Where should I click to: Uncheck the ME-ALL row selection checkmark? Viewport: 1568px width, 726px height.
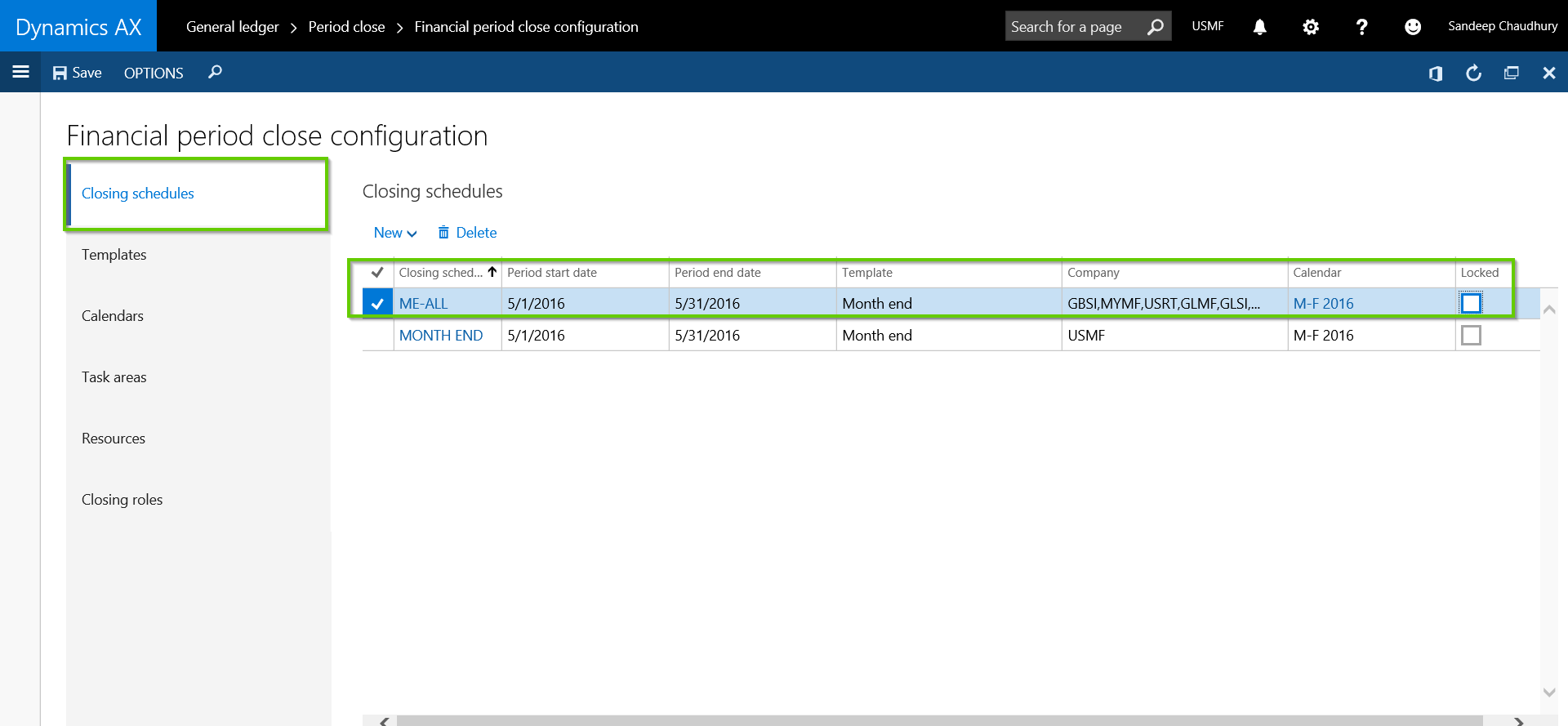[377, 304]
